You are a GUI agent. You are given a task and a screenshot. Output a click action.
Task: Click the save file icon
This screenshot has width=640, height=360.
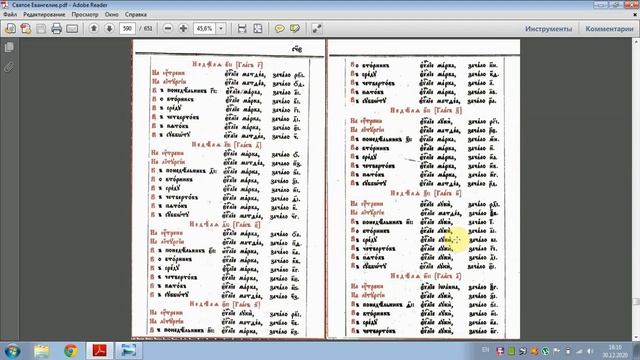coord(41,29)
